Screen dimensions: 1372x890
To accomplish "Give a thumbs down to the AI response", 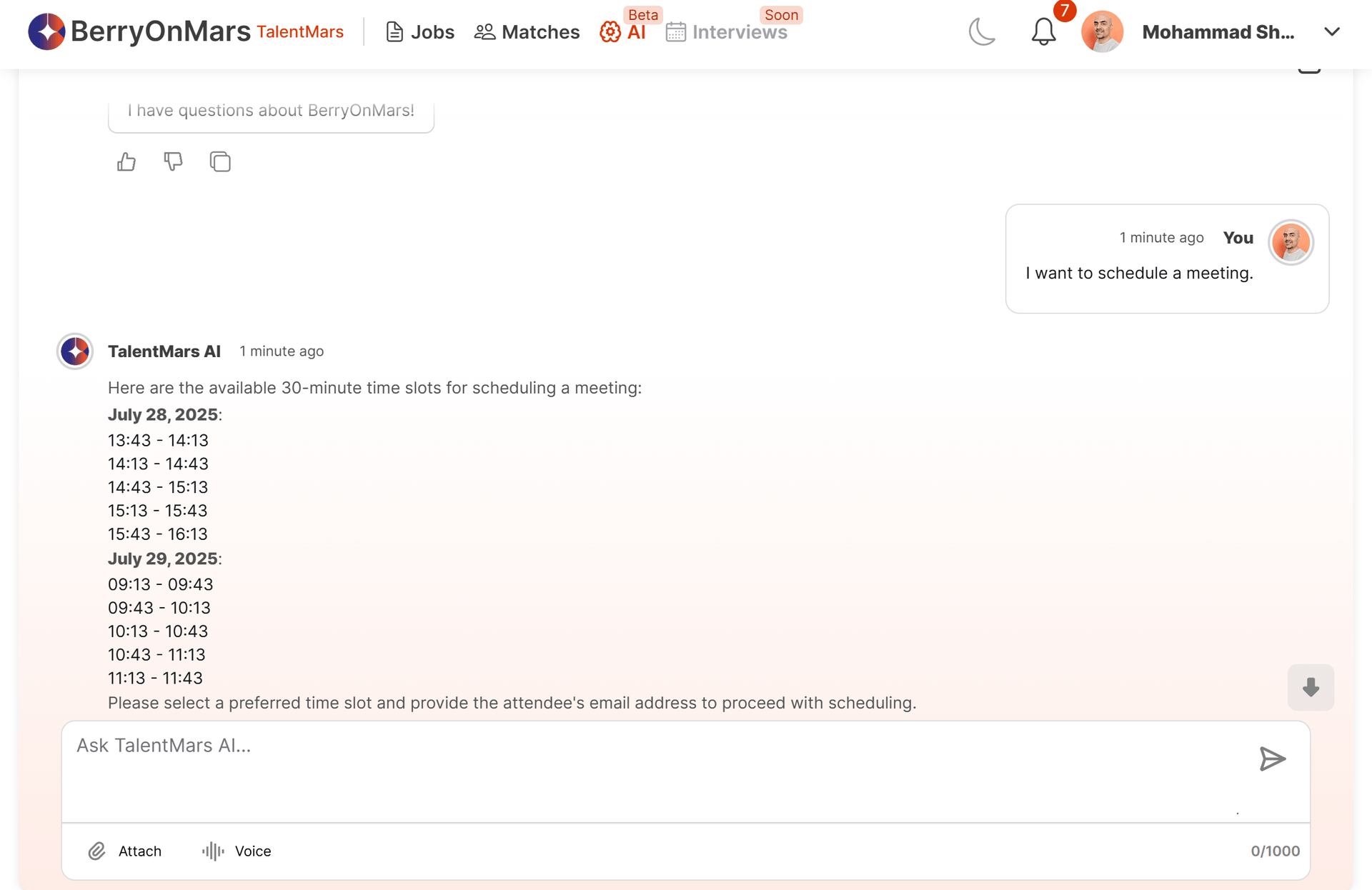I will point(173,162).
